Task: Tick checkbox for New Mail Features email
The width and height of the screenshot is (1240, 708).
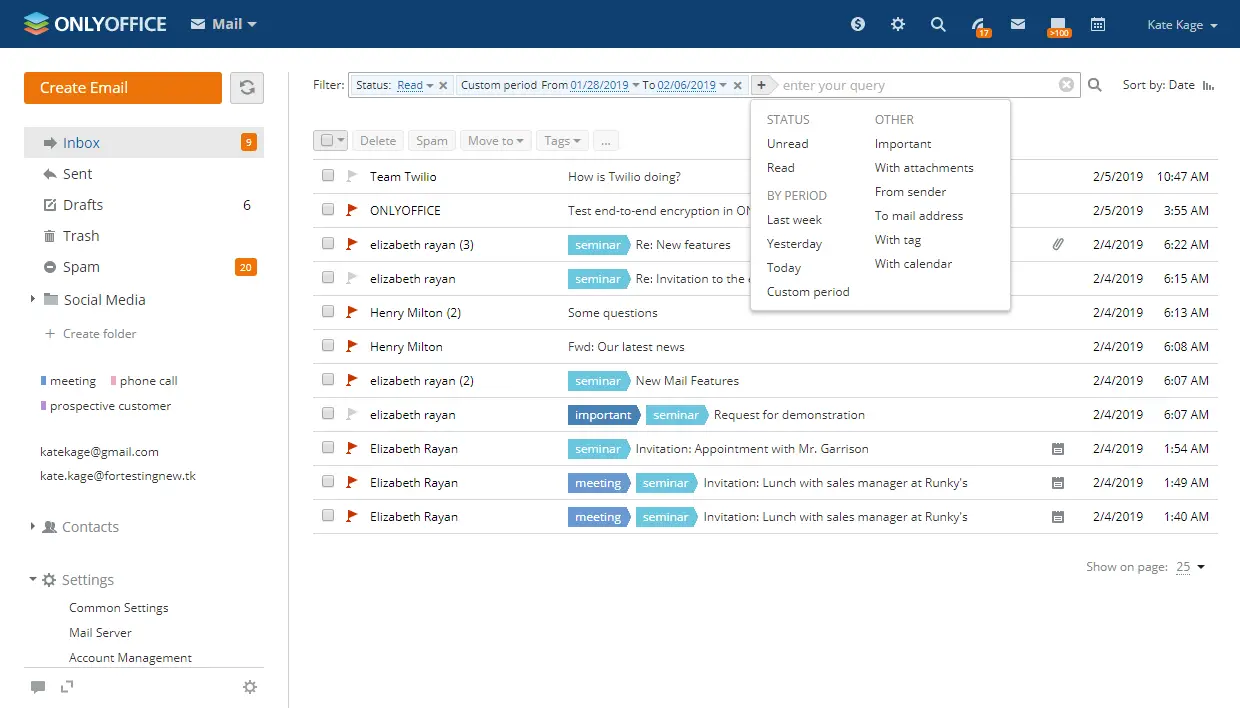Action: click(x=327, y=380)
